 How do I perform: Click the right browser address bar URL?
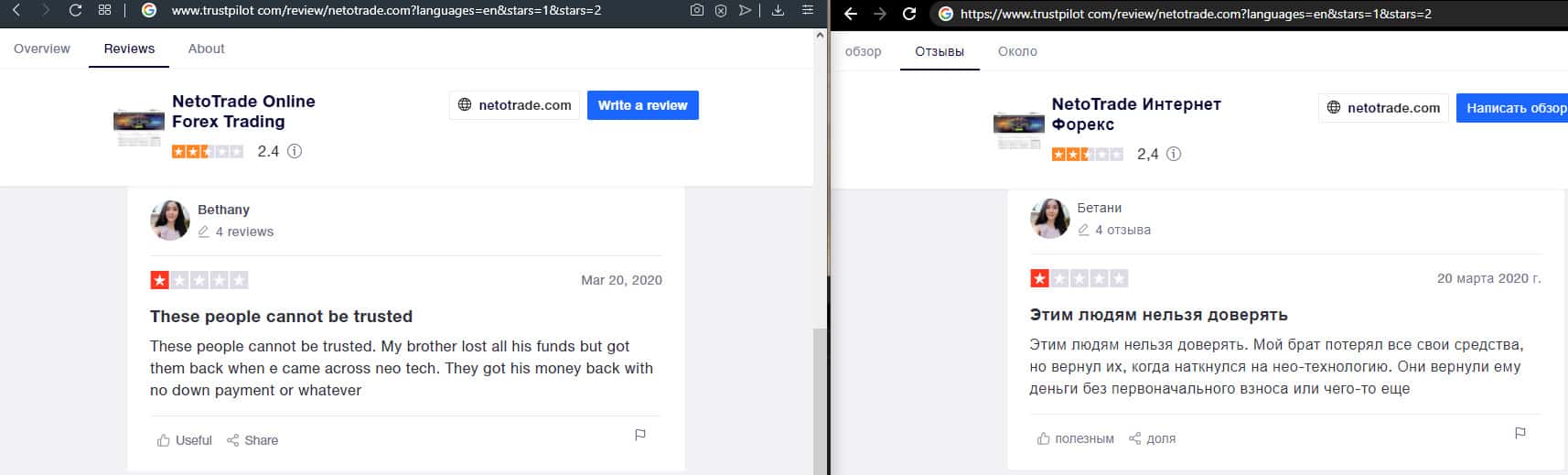pyautogui.click(x=1196, y=14)
